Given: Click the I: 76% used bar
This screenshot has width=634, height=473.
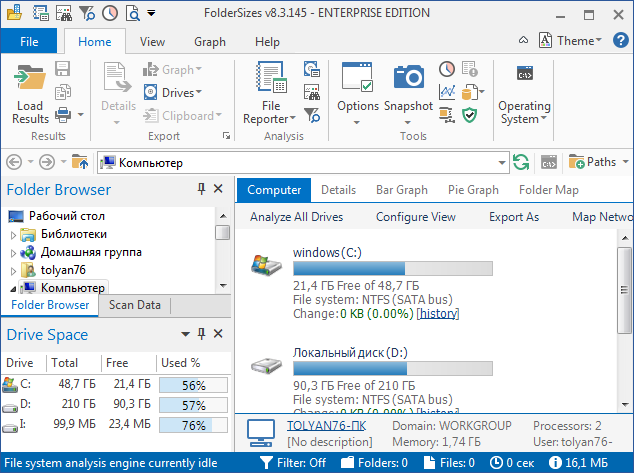Looking at the screenshot, I should [x=193, y=425].
